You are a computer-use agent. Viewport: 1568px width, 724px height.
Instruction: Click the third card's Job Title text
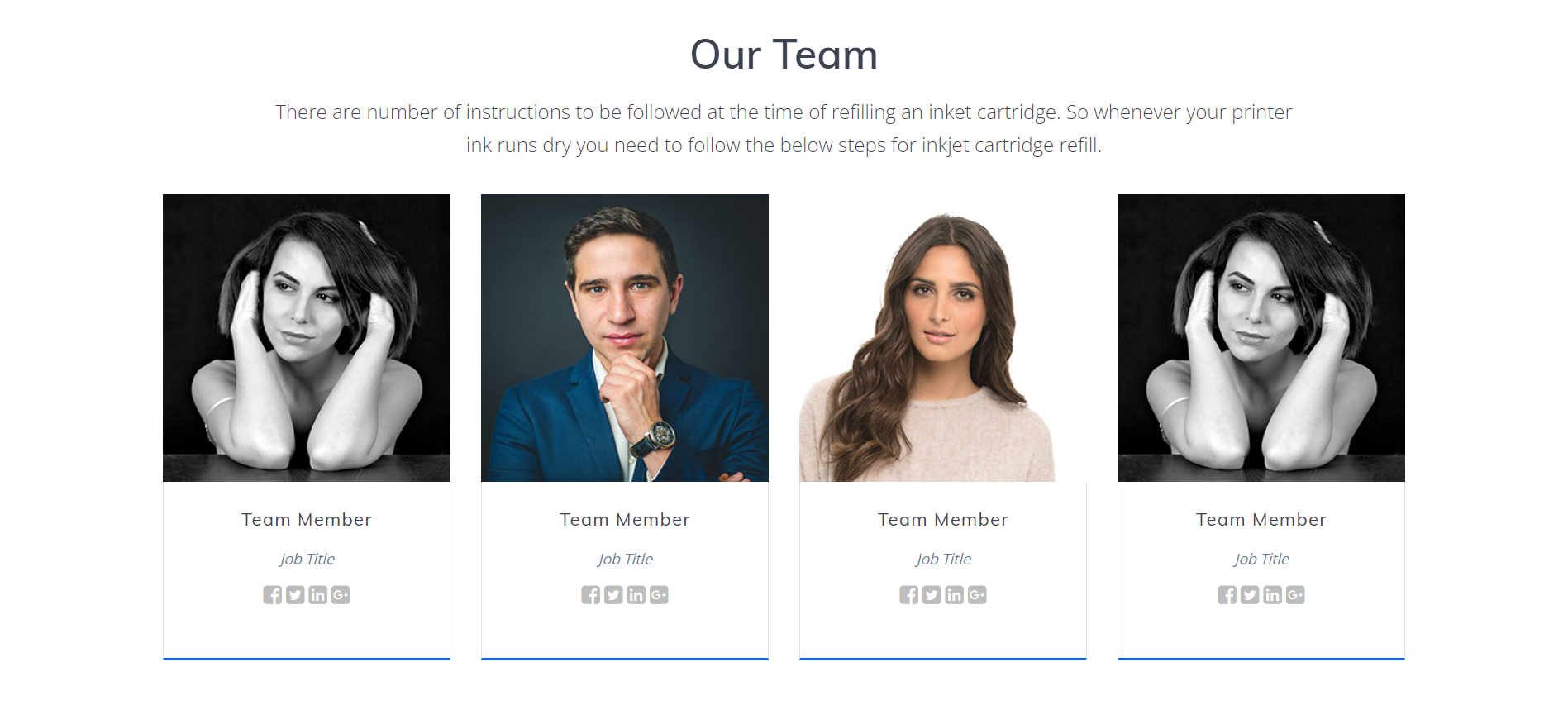(x=943, y=560)
